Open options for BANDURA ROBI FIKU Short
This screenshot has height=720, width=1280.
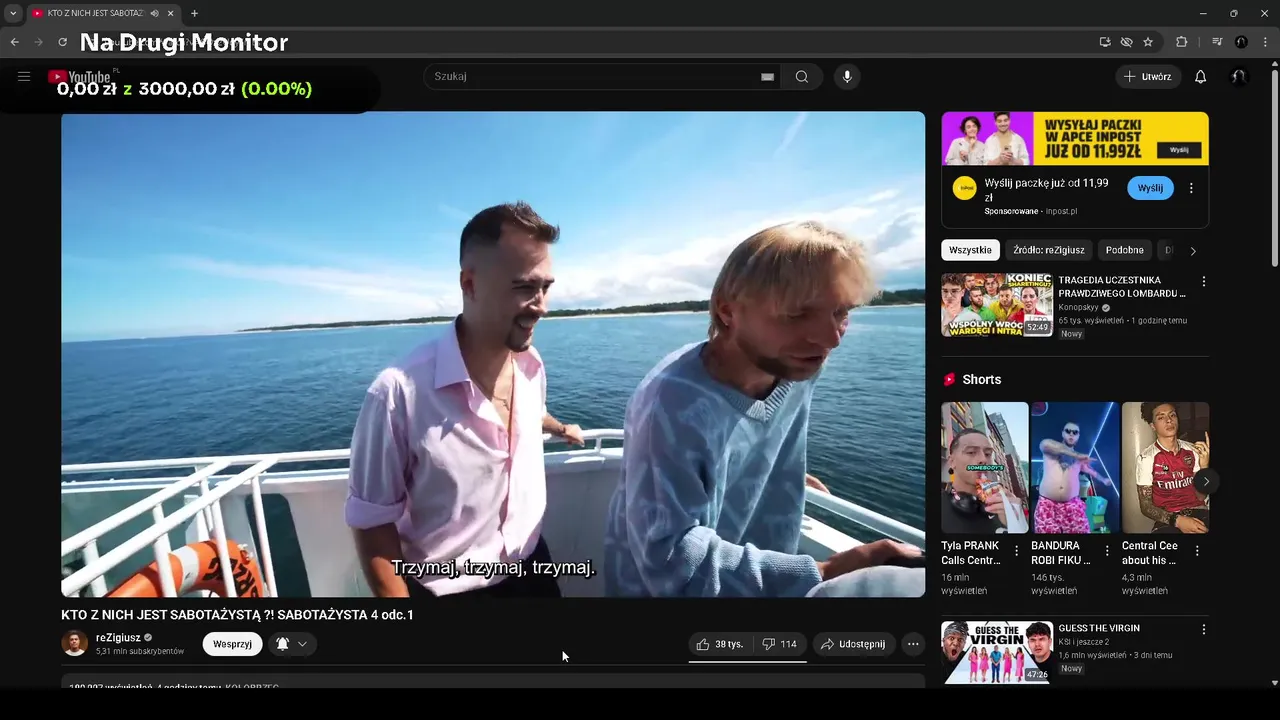coord(1107,551)
